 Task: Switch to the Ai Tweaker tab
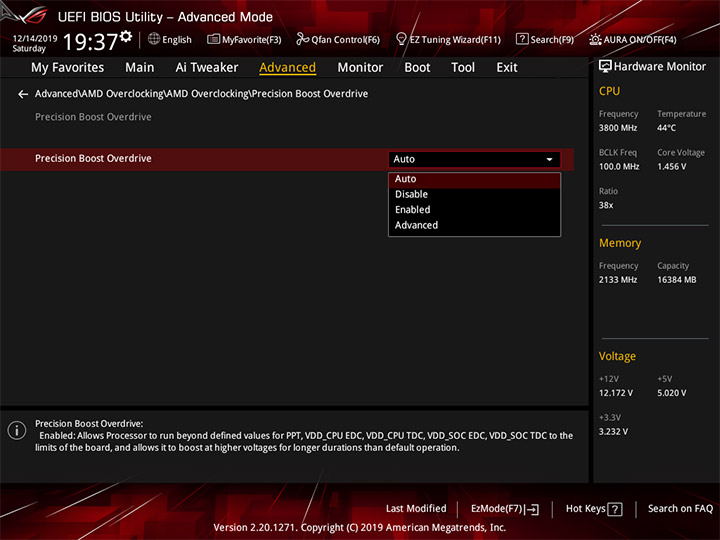click(207, 68)
